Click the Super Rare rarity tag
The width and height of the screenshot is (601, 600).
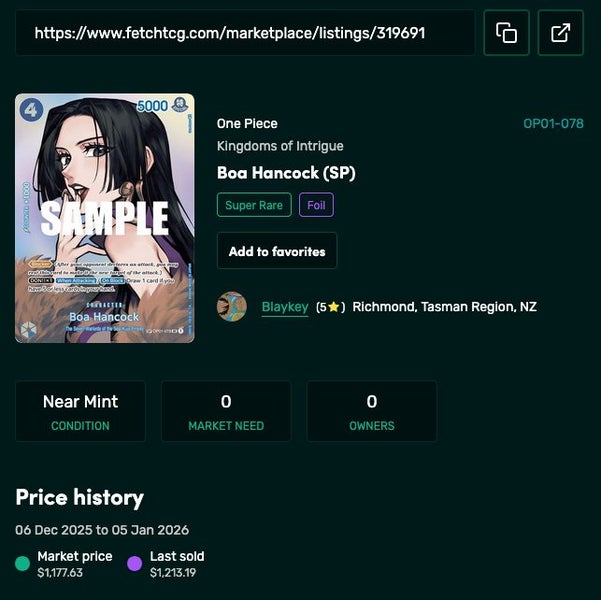tap(254, 205)
